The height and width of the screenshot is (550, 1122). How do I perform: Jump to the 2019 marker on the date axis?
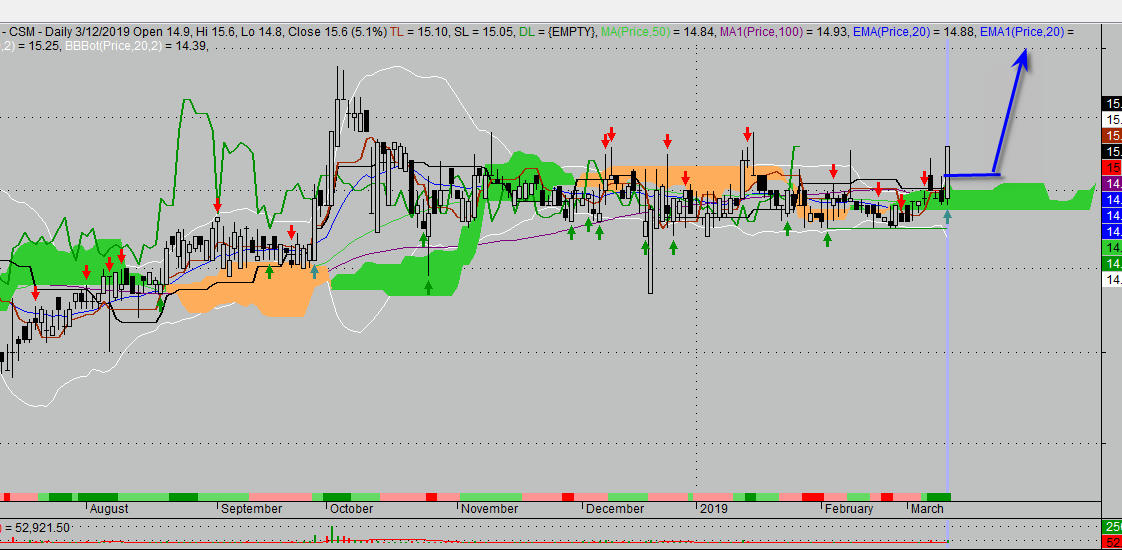pyautogui.click(x=713, y=508)
